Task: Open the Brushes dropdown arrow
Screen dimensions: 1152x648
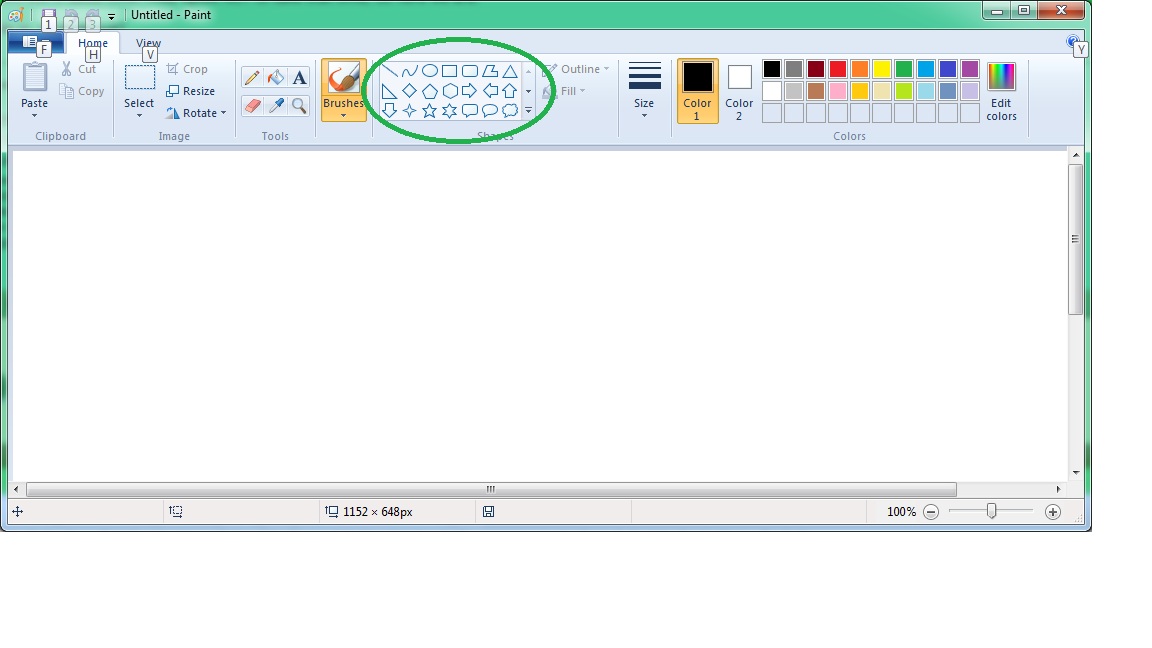Action: click(343, 115)
